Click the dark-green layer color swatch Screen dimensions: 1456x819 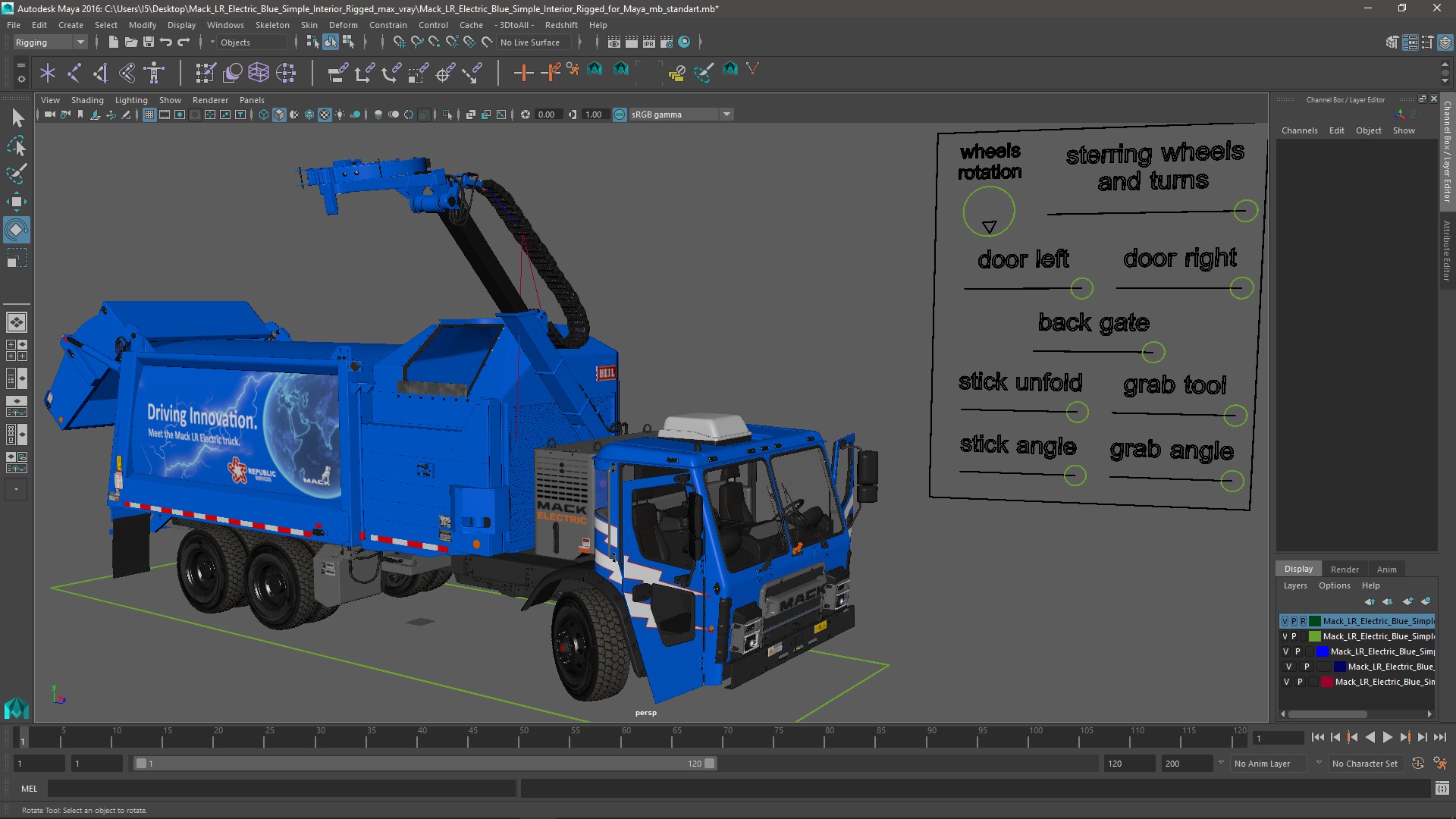1315,621
